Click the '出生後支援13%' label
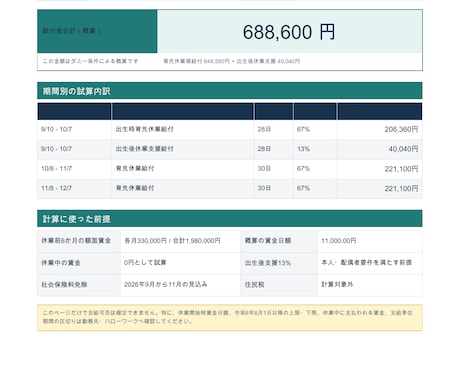The width and height of the screenshot is (460, 380). [x=268, y=263]
